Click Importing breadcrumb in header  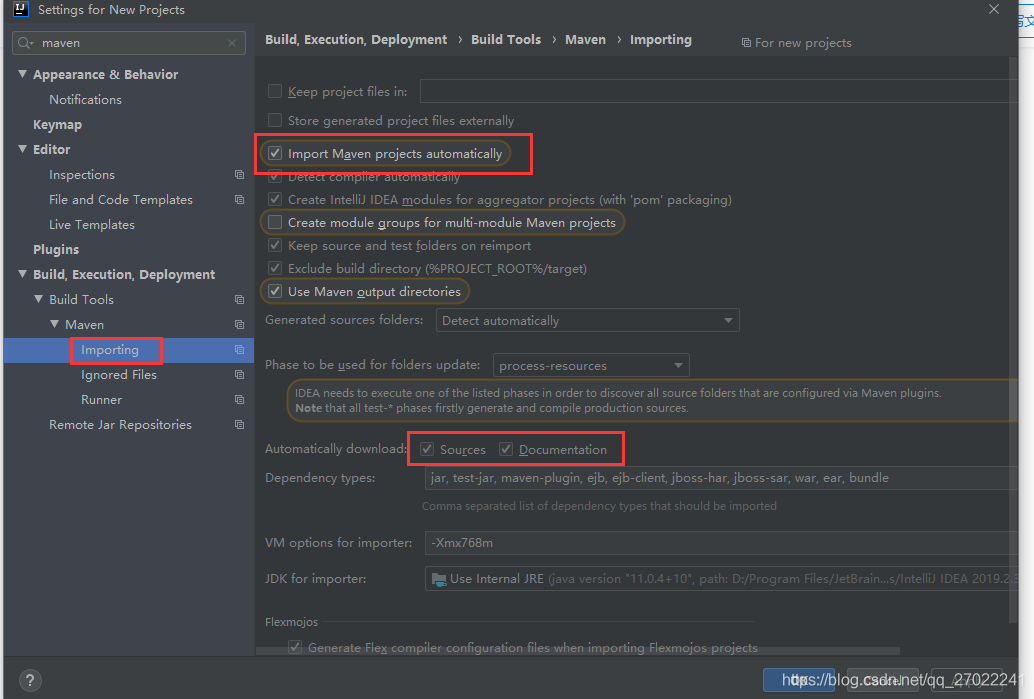(x=661, y=40)
